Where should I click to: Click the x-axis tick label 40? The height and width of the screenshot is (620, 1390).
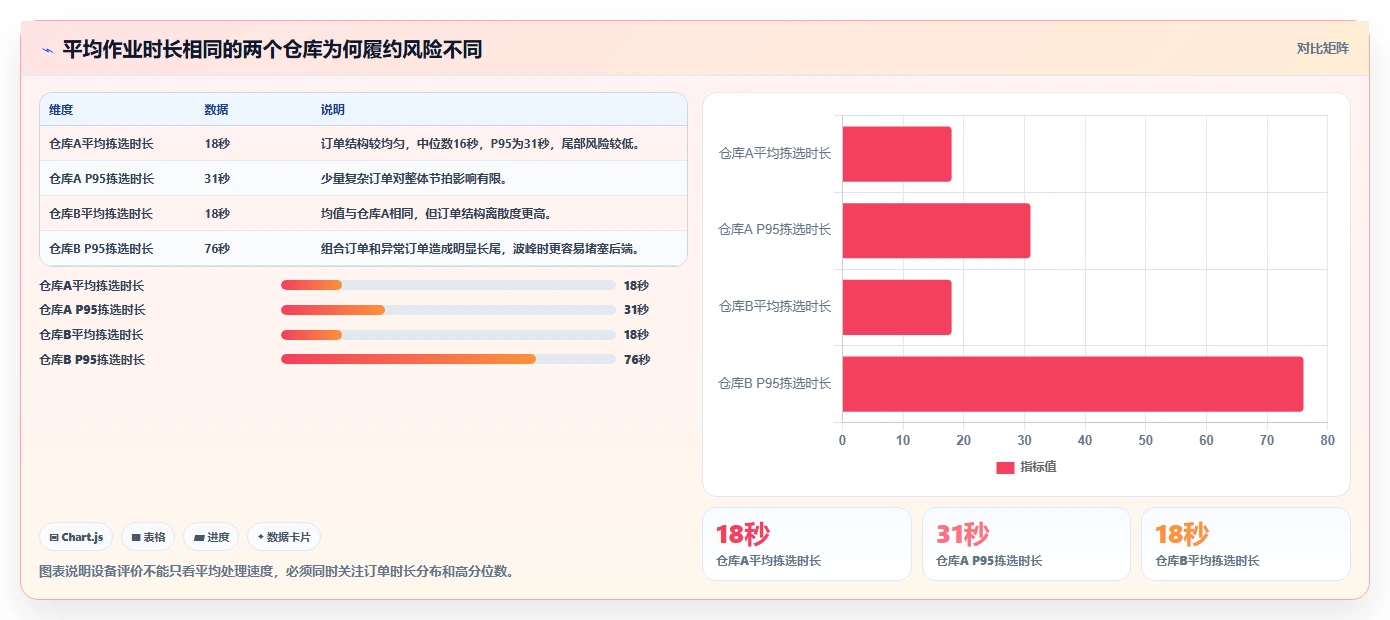(1085, 440)
